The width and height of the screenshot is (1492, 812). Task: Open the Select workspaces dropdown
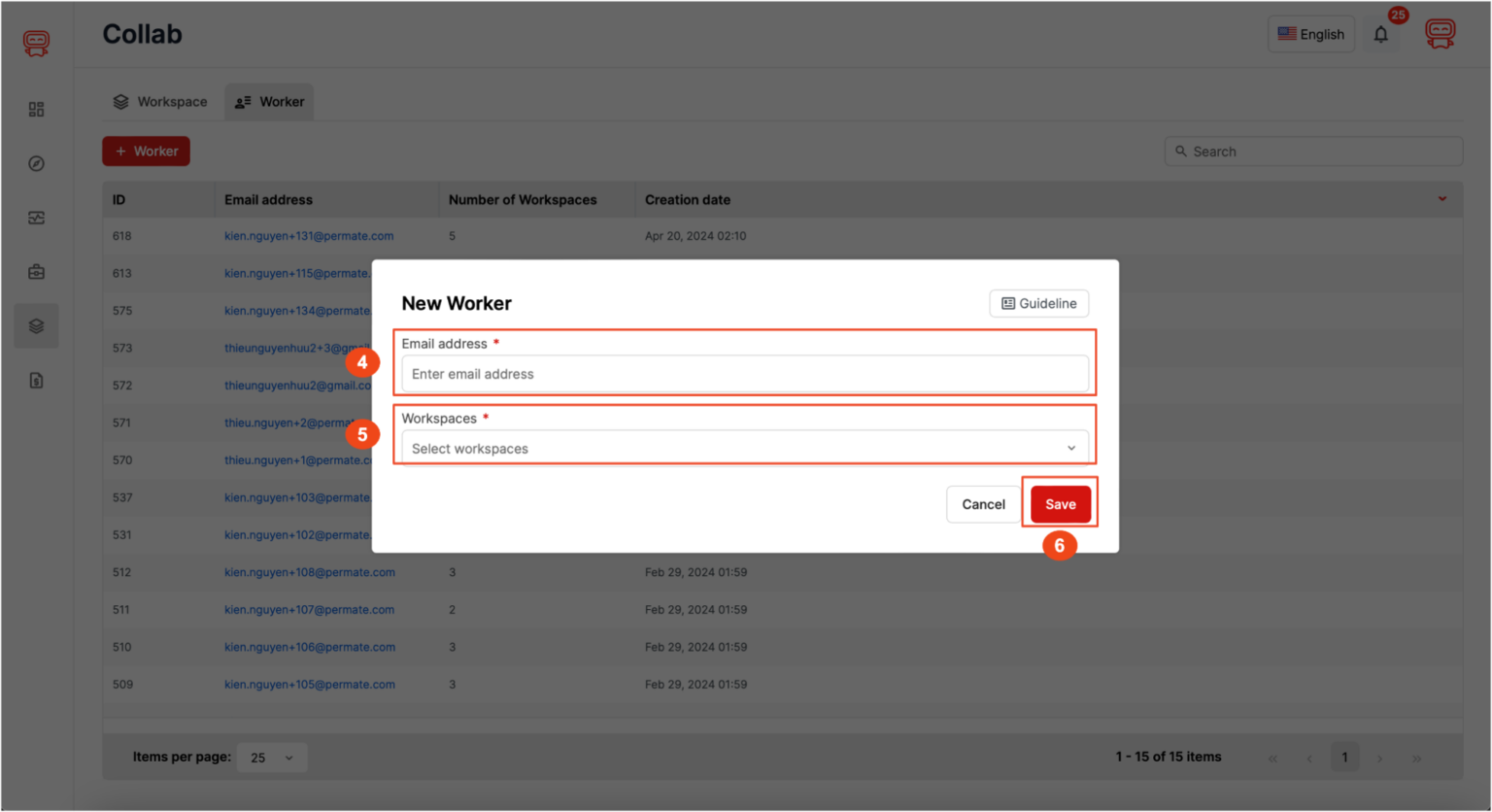[x=744, y=448]
